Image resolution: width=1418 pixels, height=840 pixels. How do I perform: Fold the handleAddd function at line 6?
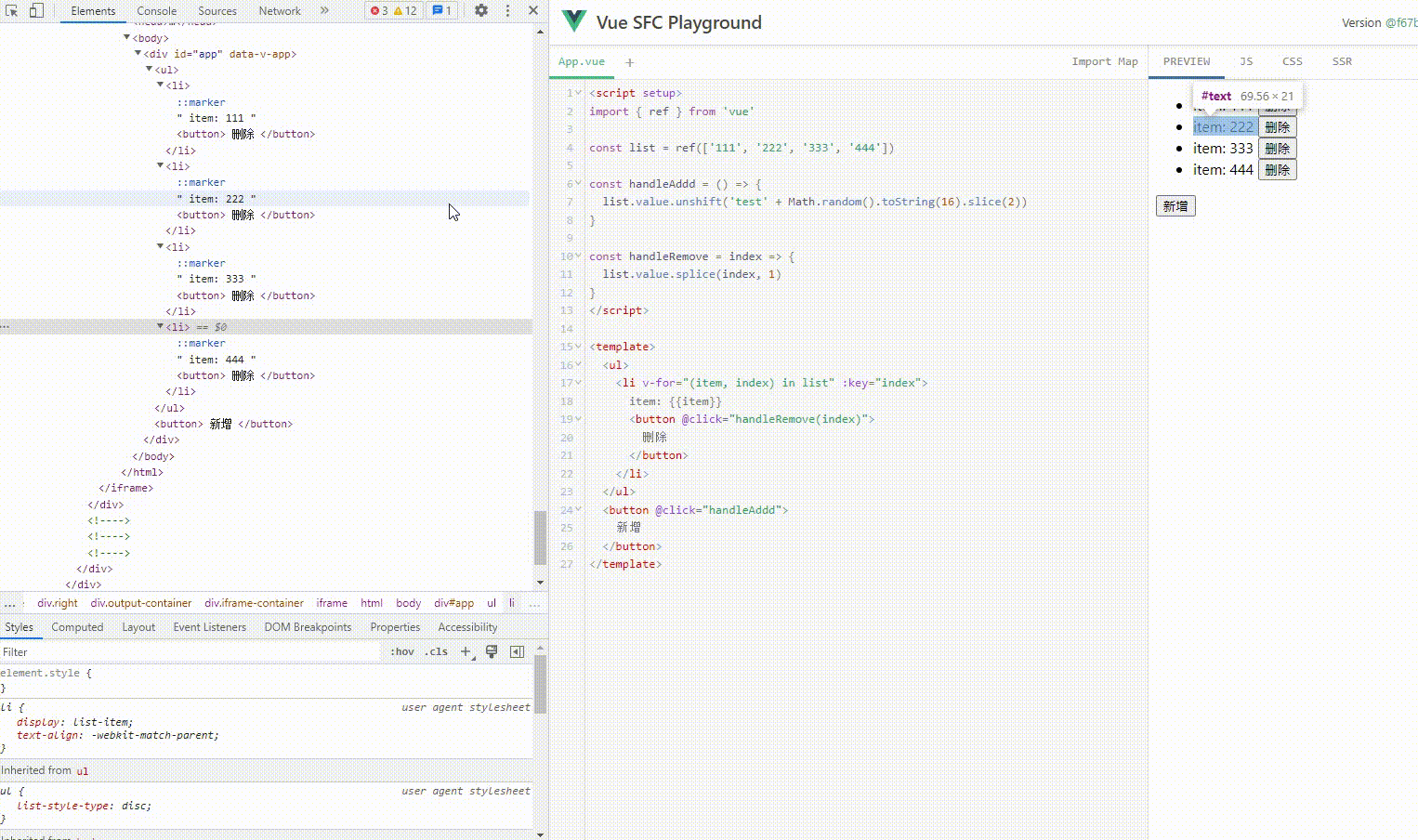click(x=579, y=184)
